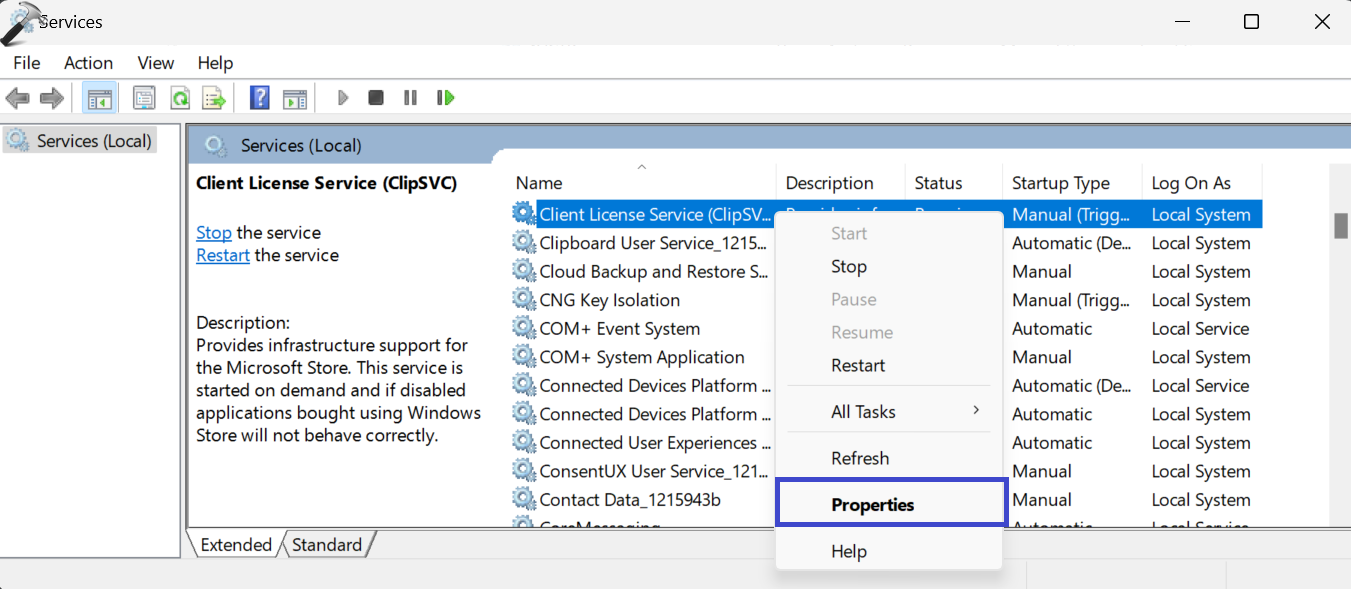
Task: Select Services (Local) in the tree
Action: pos(93,141)
